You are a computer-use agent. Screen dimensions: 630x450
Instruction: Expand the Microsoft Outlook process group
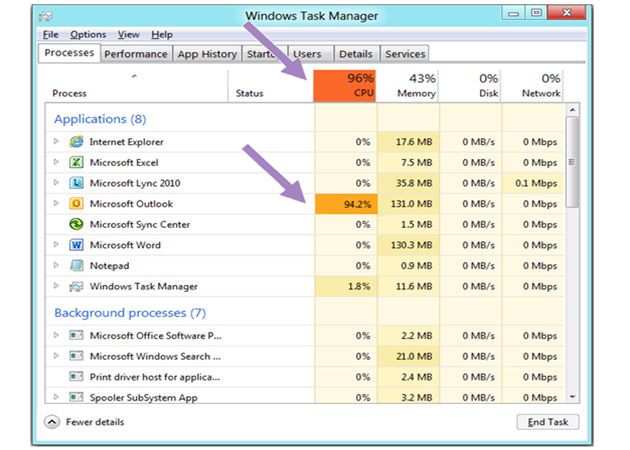click(57, 204)
